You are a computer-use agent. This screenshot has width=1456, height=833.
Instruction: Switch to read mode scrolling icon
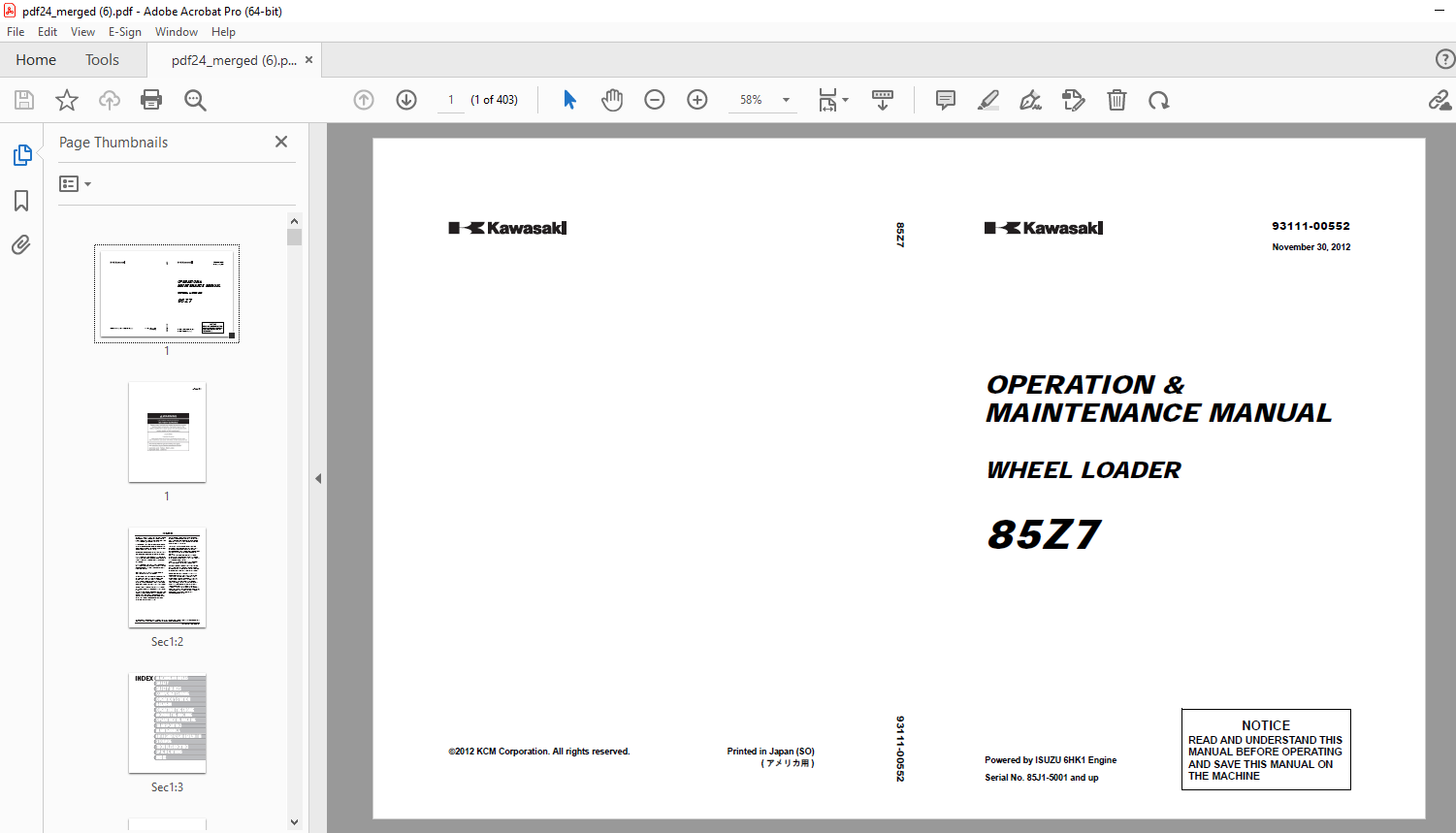[x=883, y=100]
